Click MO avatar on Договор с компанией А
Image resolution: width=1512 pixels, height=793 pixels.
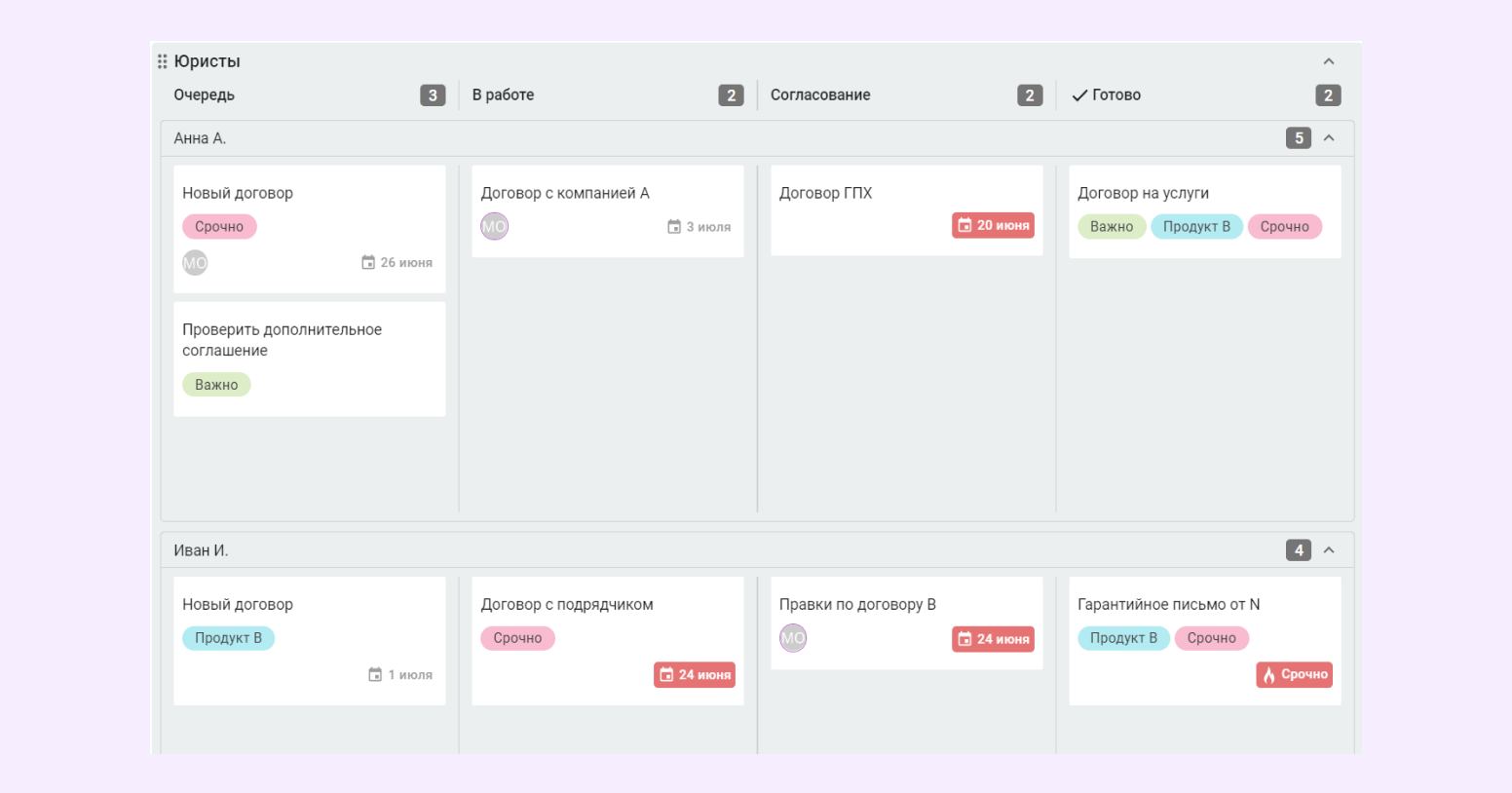pyautogui.click(x=494, y=227)
